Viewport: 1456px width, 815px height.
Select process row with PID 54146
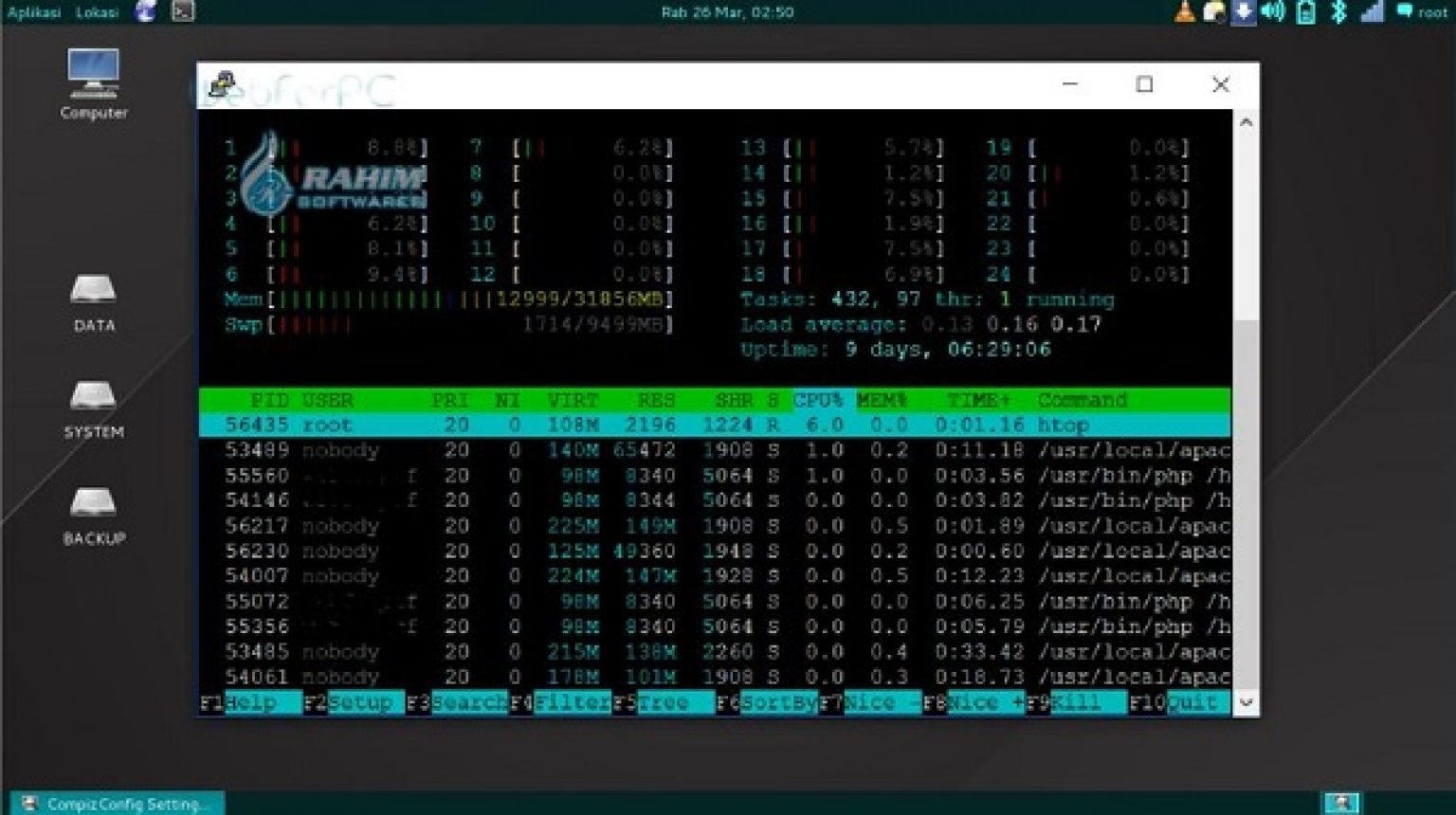point(715,500)
